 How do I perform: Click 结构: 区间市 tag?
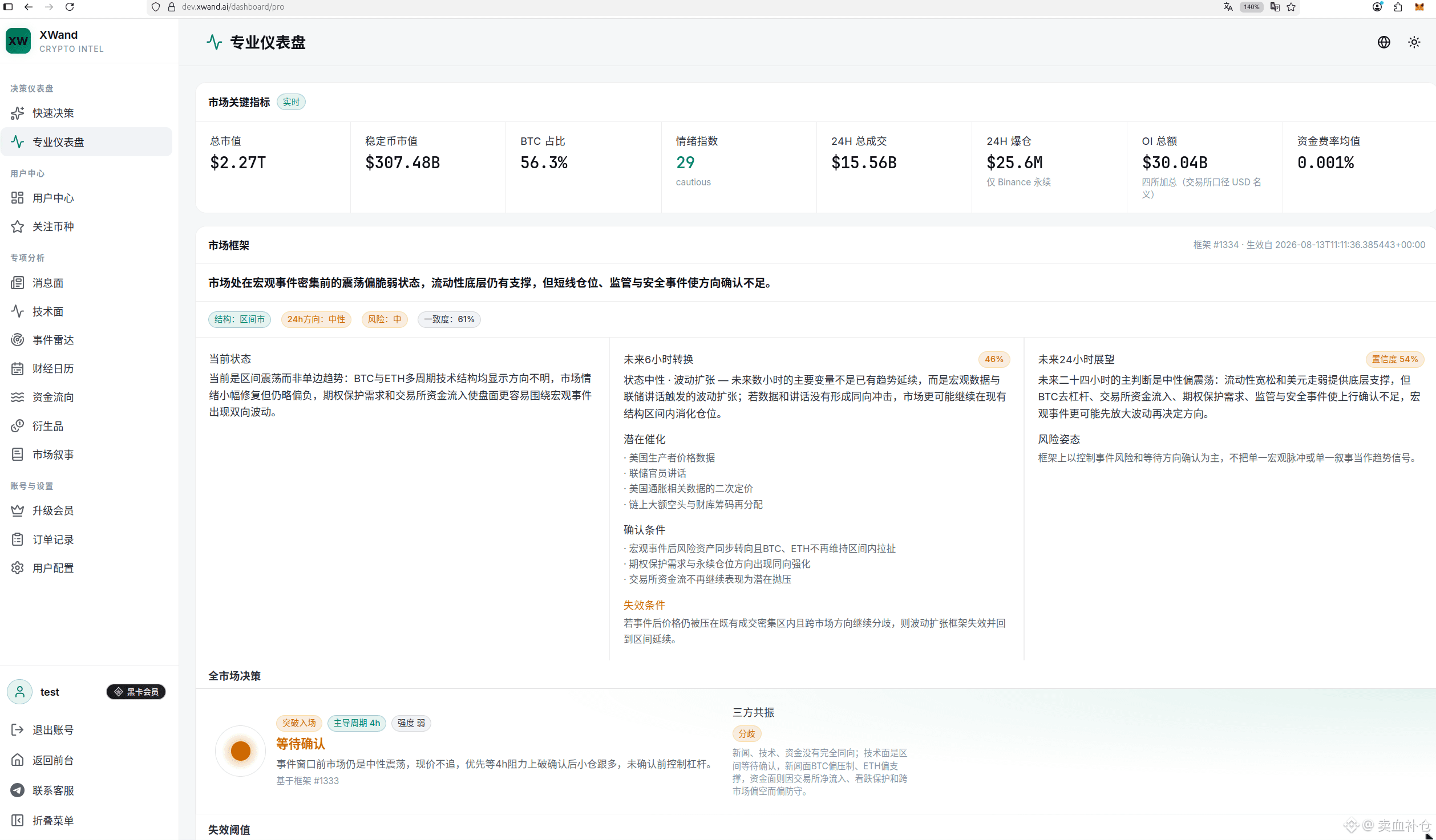pos(240,319)
